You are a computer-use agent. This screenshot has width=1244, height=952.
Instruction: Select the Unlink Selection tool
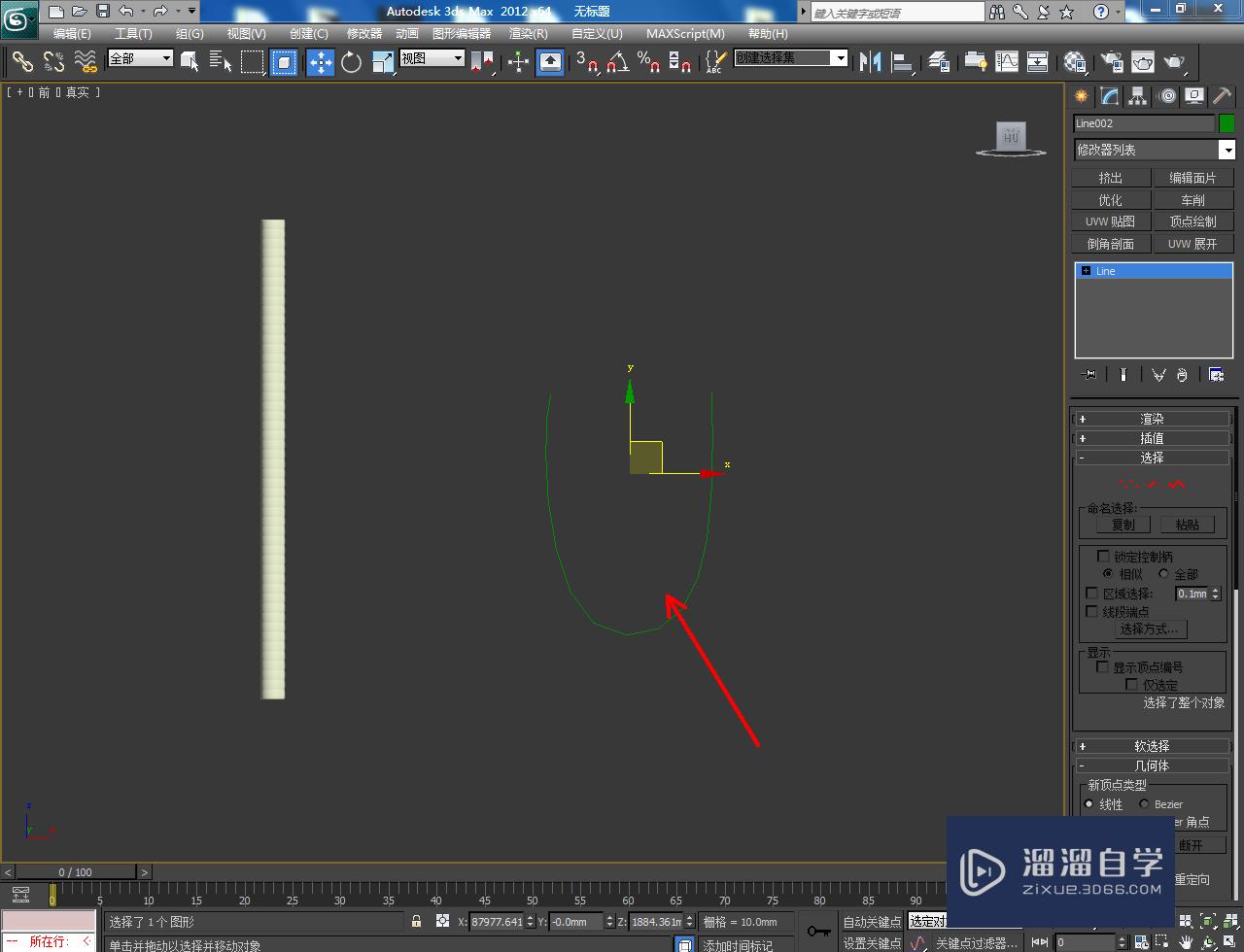tap(54, 62)
